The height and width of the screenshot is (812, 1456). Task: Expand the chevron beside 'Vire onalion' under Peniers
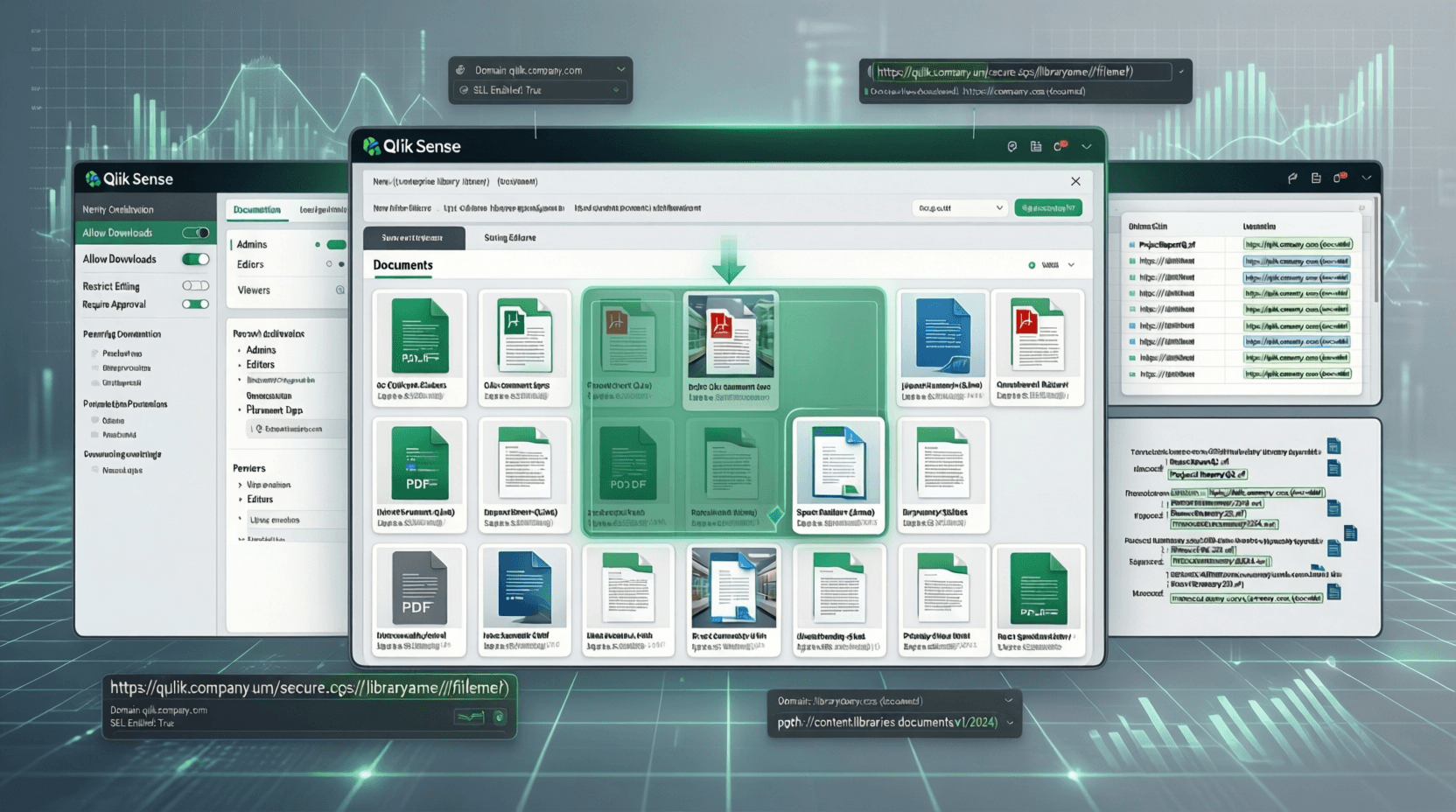coord(240,485)
